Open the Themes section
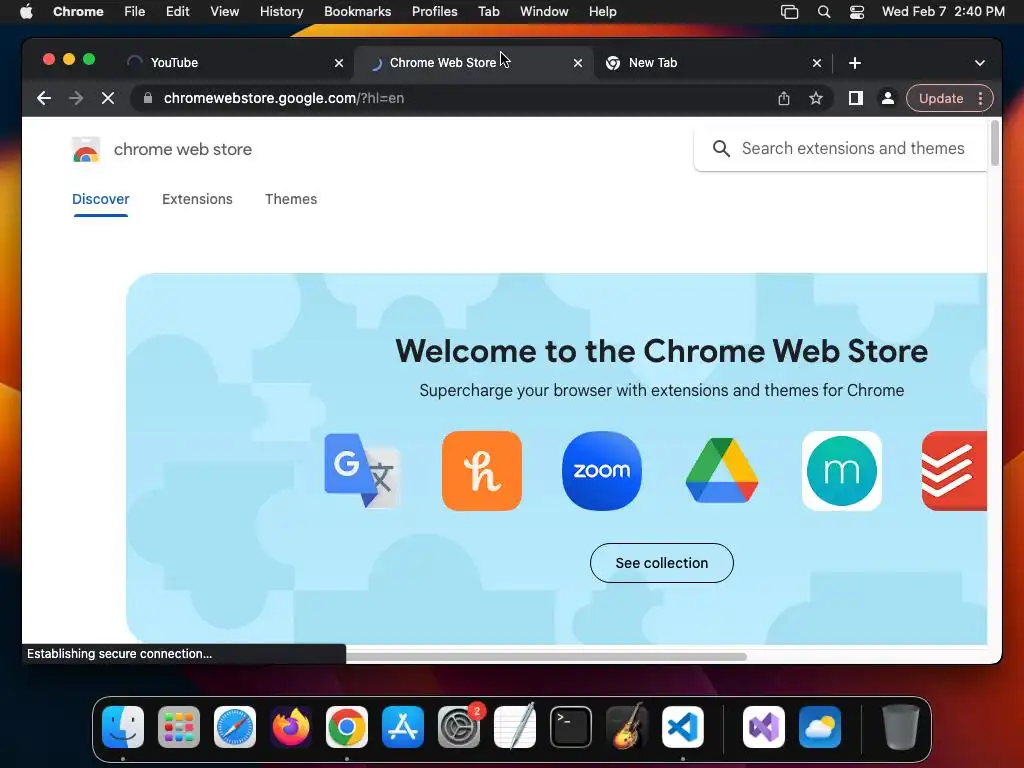1024x768 pixels. pyautogui.click(x=291, y=199)
